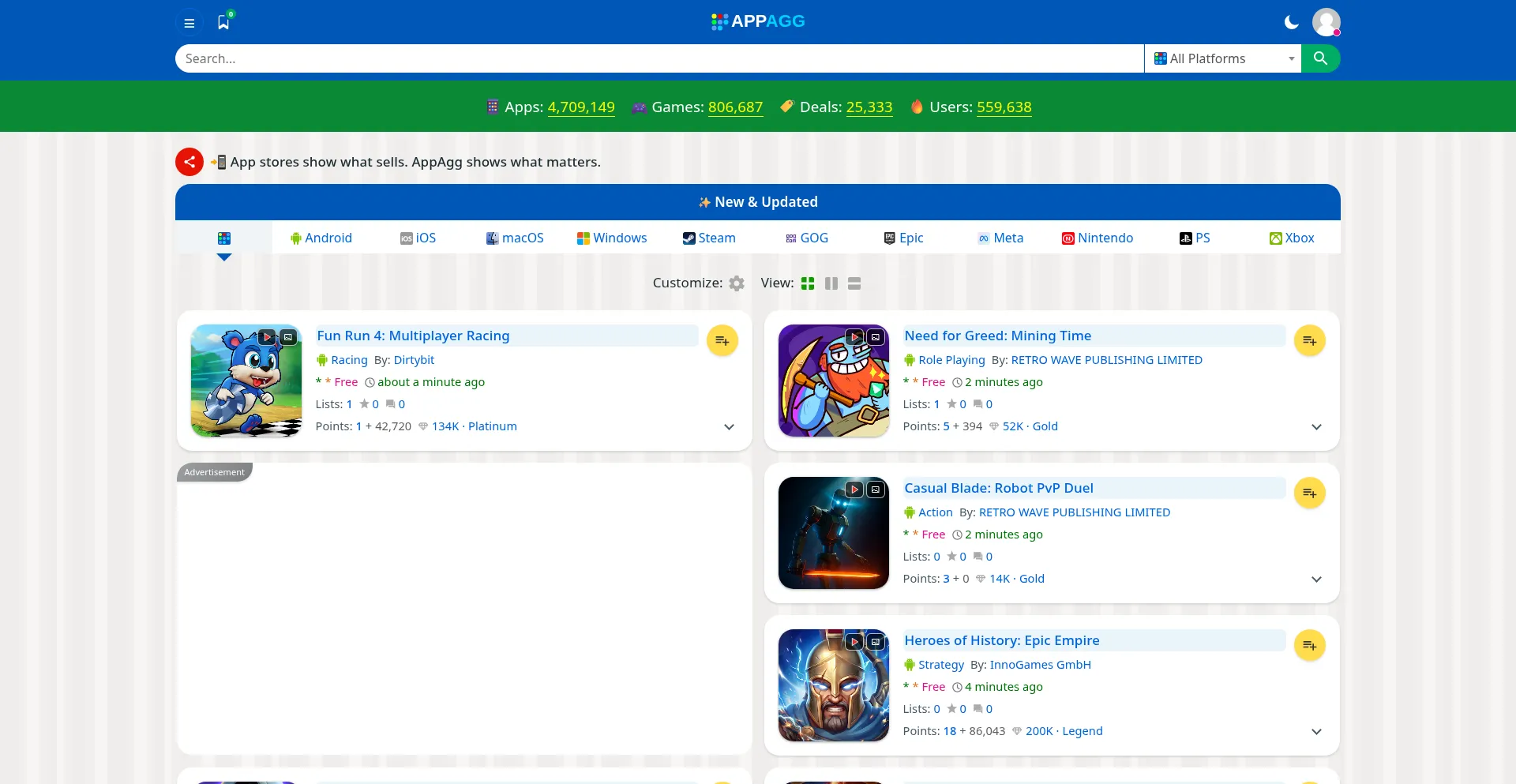
Task: Open Fun Run 4 app thumbnail
Action: pos(246,381)
